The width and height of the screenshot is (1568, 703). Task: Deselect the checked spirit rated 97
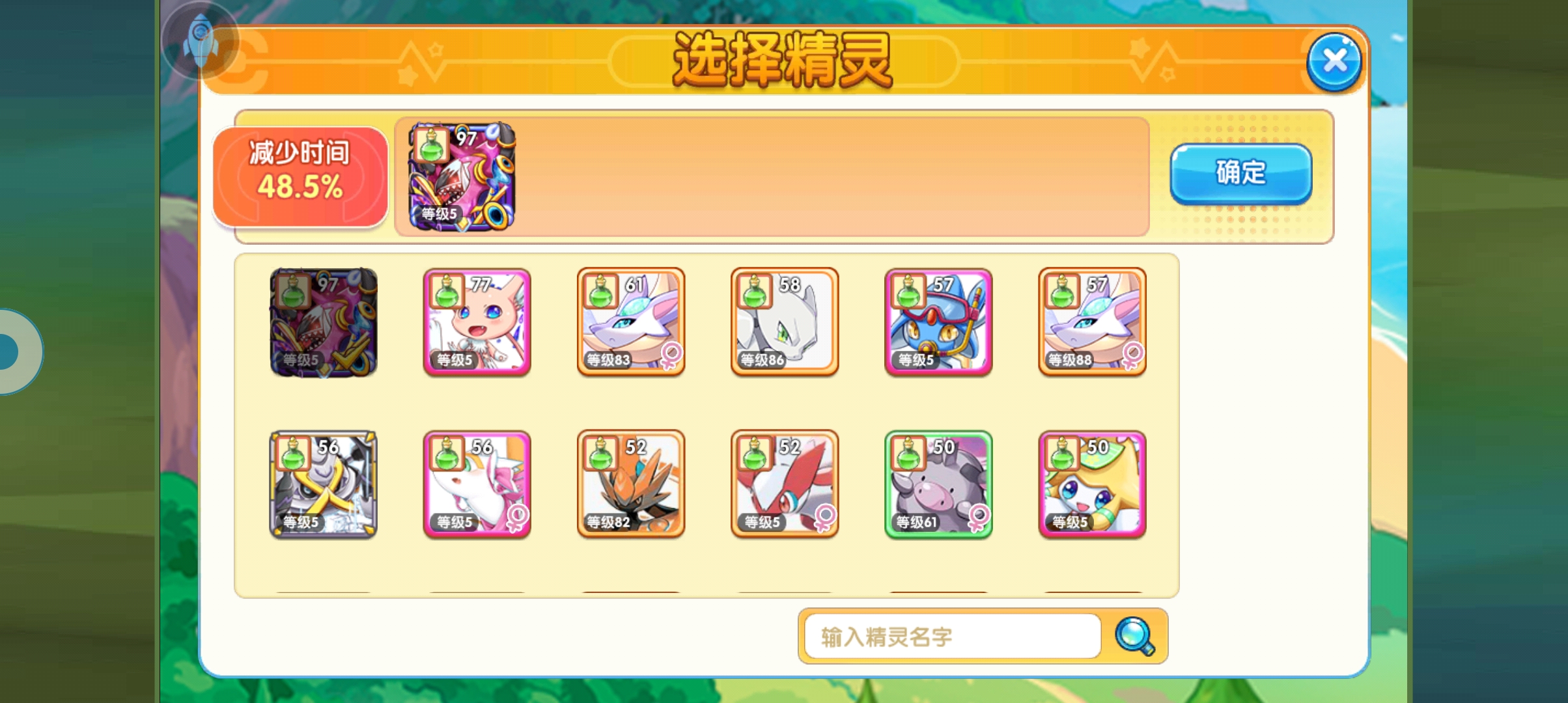[x=324, y=322]
